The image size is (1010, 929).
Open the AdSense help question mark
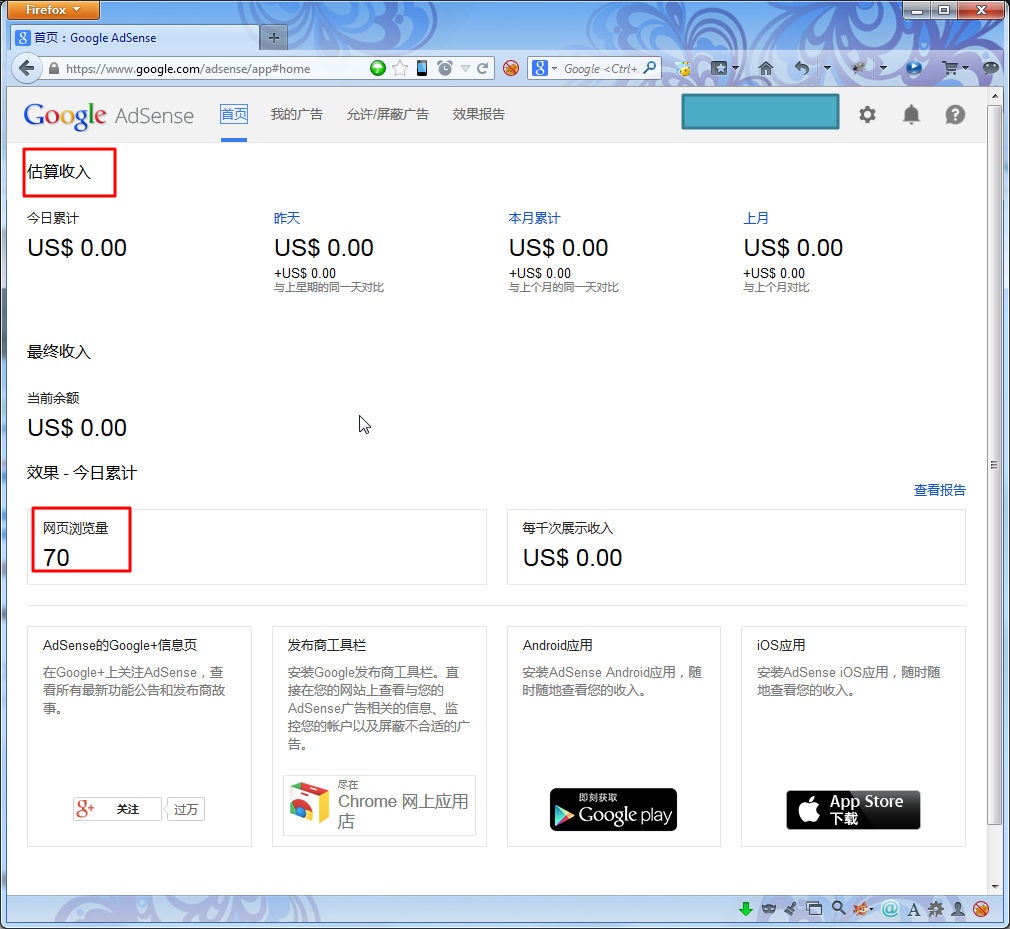(955, 115)
